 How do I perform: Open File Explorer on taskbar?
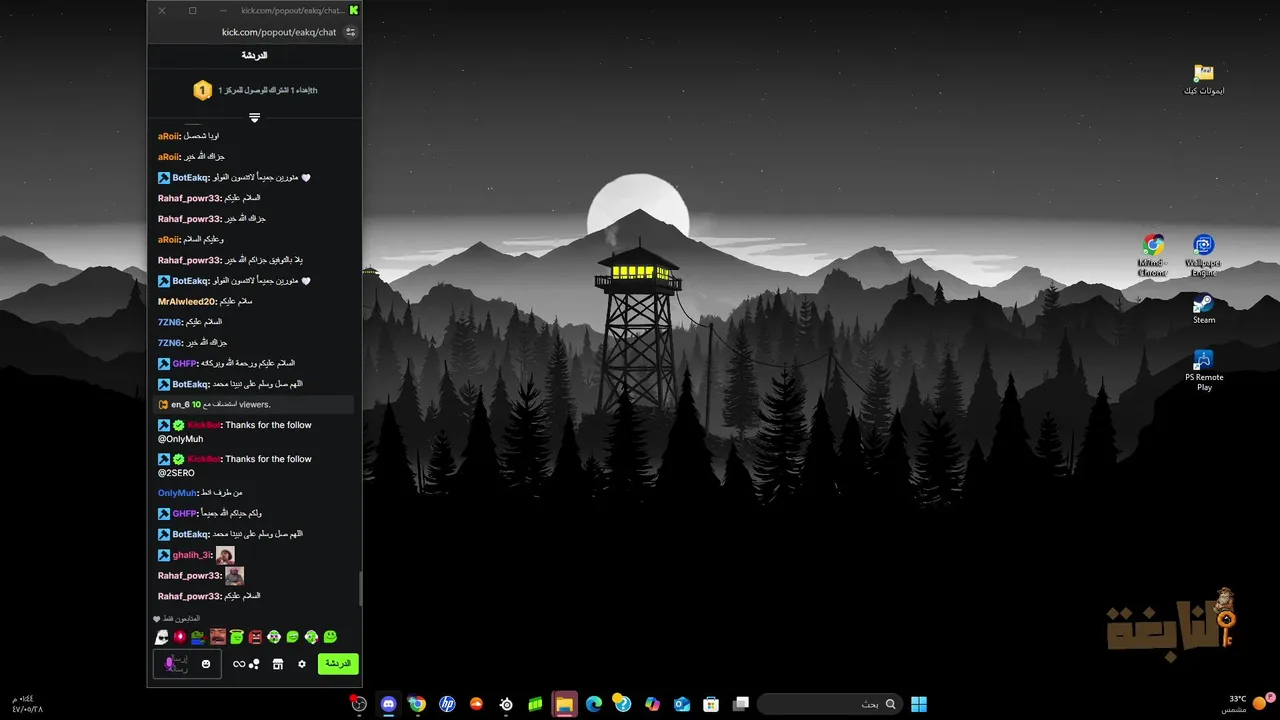click(x=564, y=704)
